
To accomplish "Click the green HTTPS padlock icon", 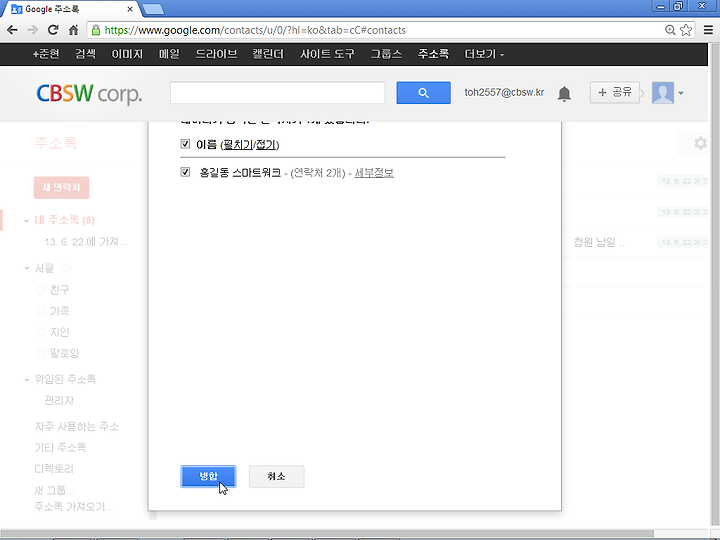I will point(96,30).
